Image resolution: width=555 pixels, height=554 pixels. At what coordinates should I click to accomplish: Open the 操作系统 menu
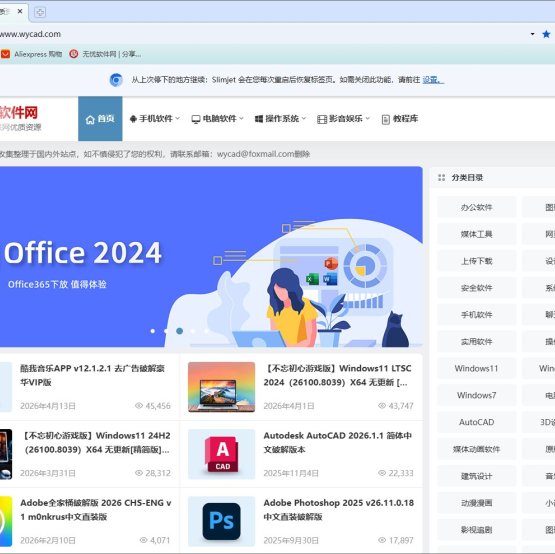(280, 119)
